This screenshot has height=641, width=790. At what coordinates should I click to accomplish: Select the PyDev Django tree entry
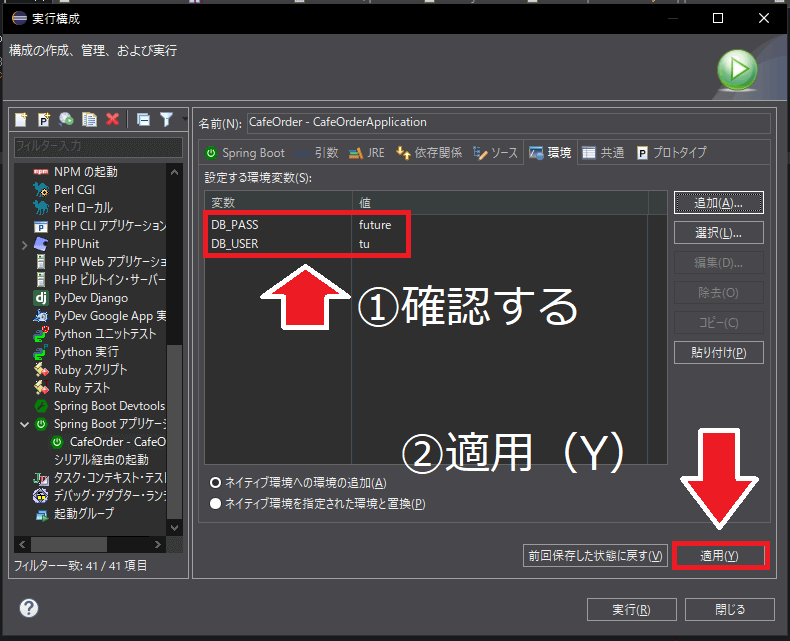(x=90, y=298)
